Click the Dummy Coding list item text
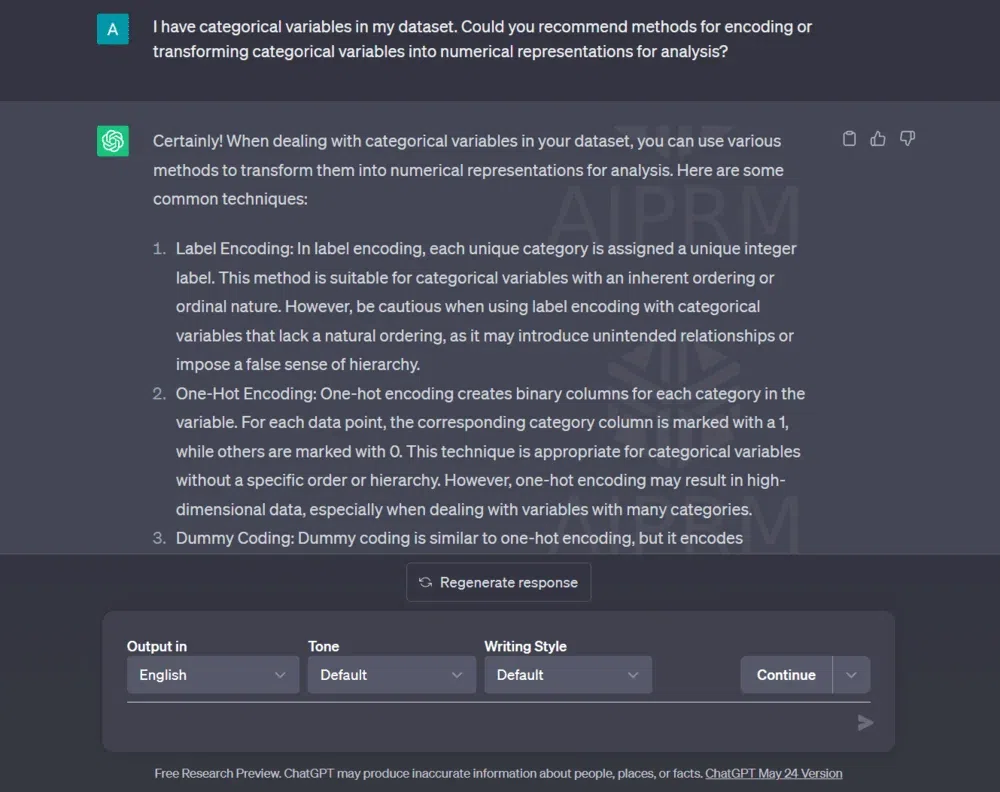Screen dimensions: 1000x792 click(x=459, y=538)
